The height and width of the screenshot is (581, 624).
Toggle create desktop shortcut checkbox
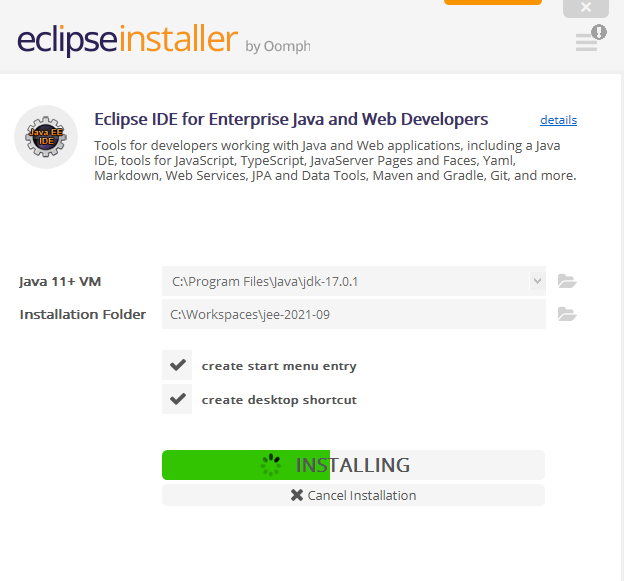tap(177, 399)
